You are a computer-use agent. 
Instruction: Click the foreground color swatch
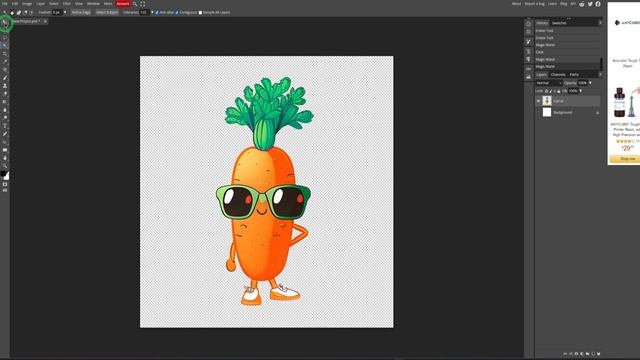(3, 173)
